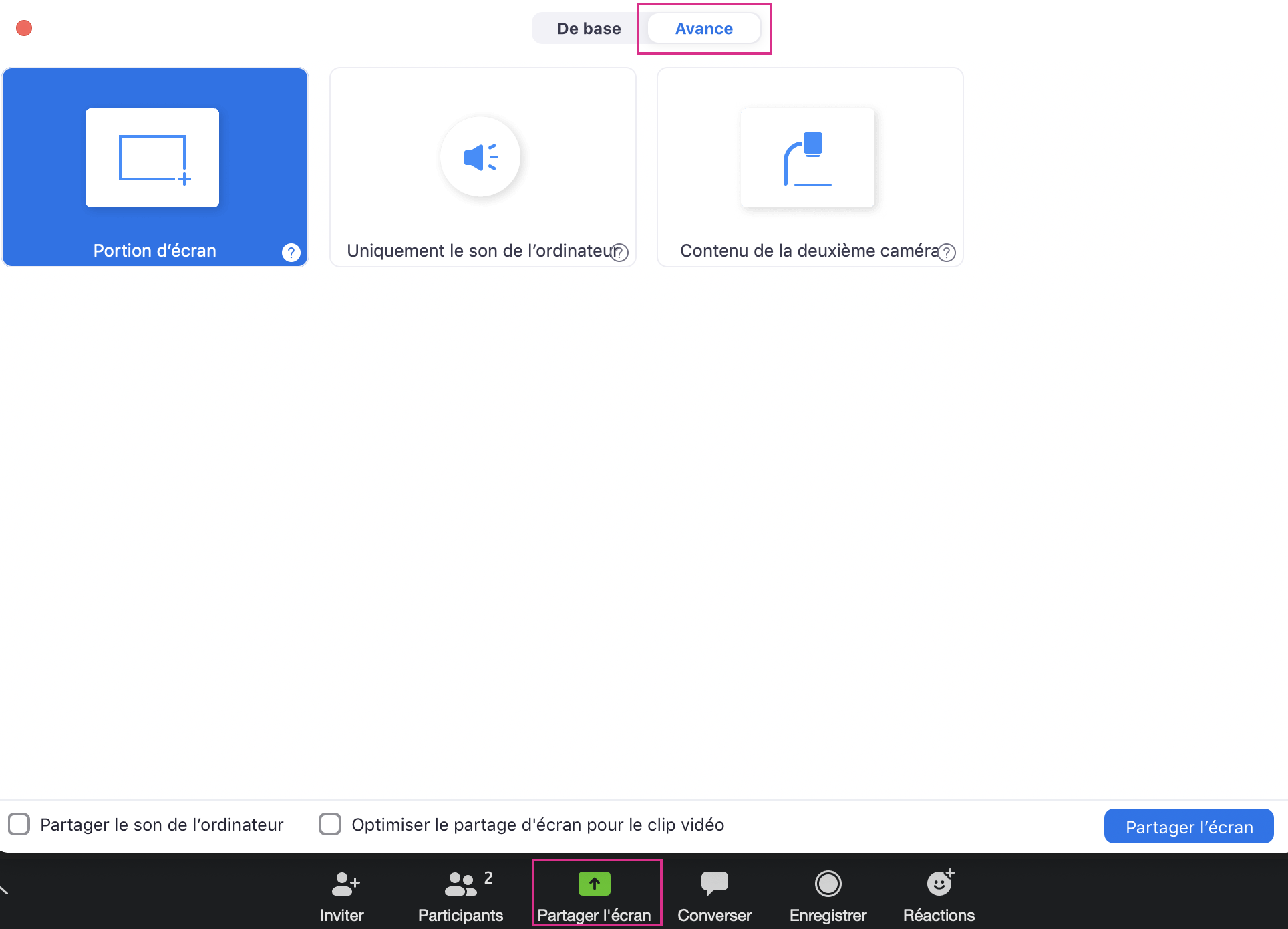
Task: Select the Portion d'écran screen icon
Action: pos(152,158)
